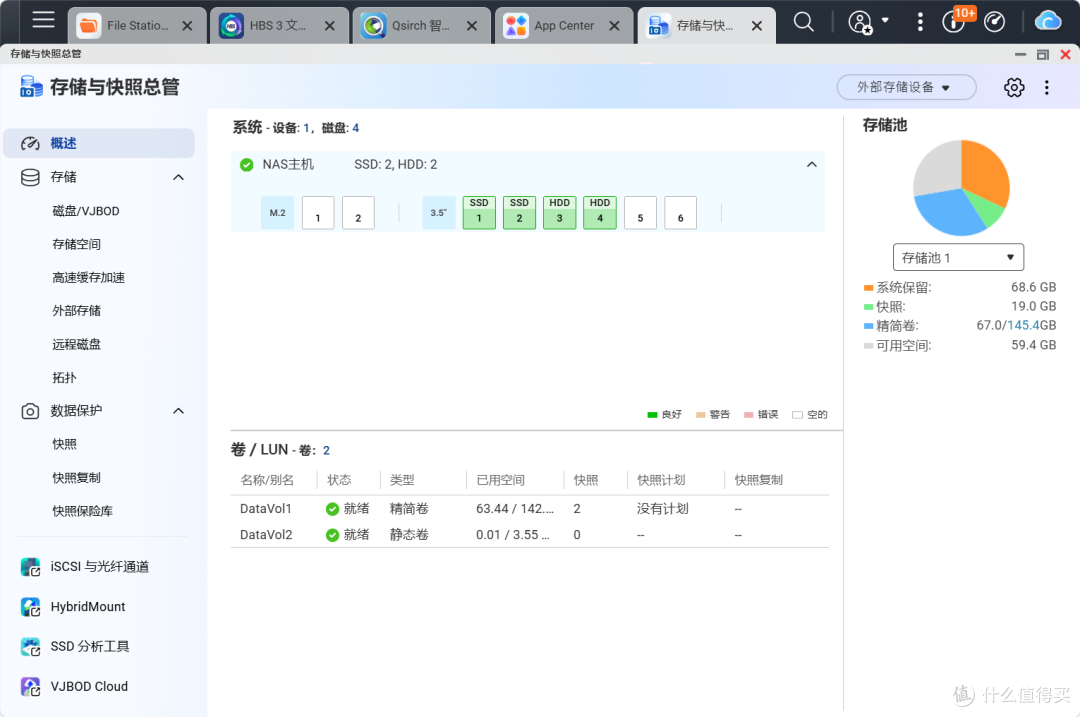Select the 3.5" bay group icon

click(x=439, y=213)
